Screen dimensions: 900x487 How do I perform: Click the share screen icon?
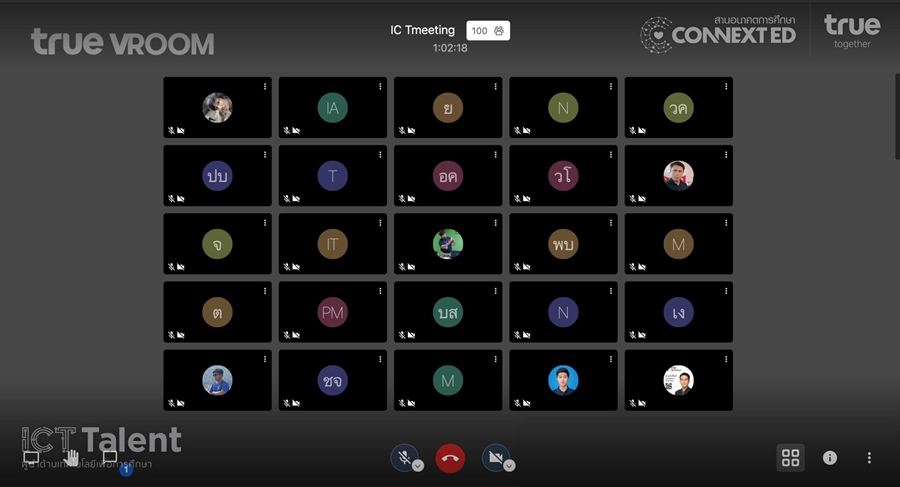pyautogui.click(x=31, y=458)
